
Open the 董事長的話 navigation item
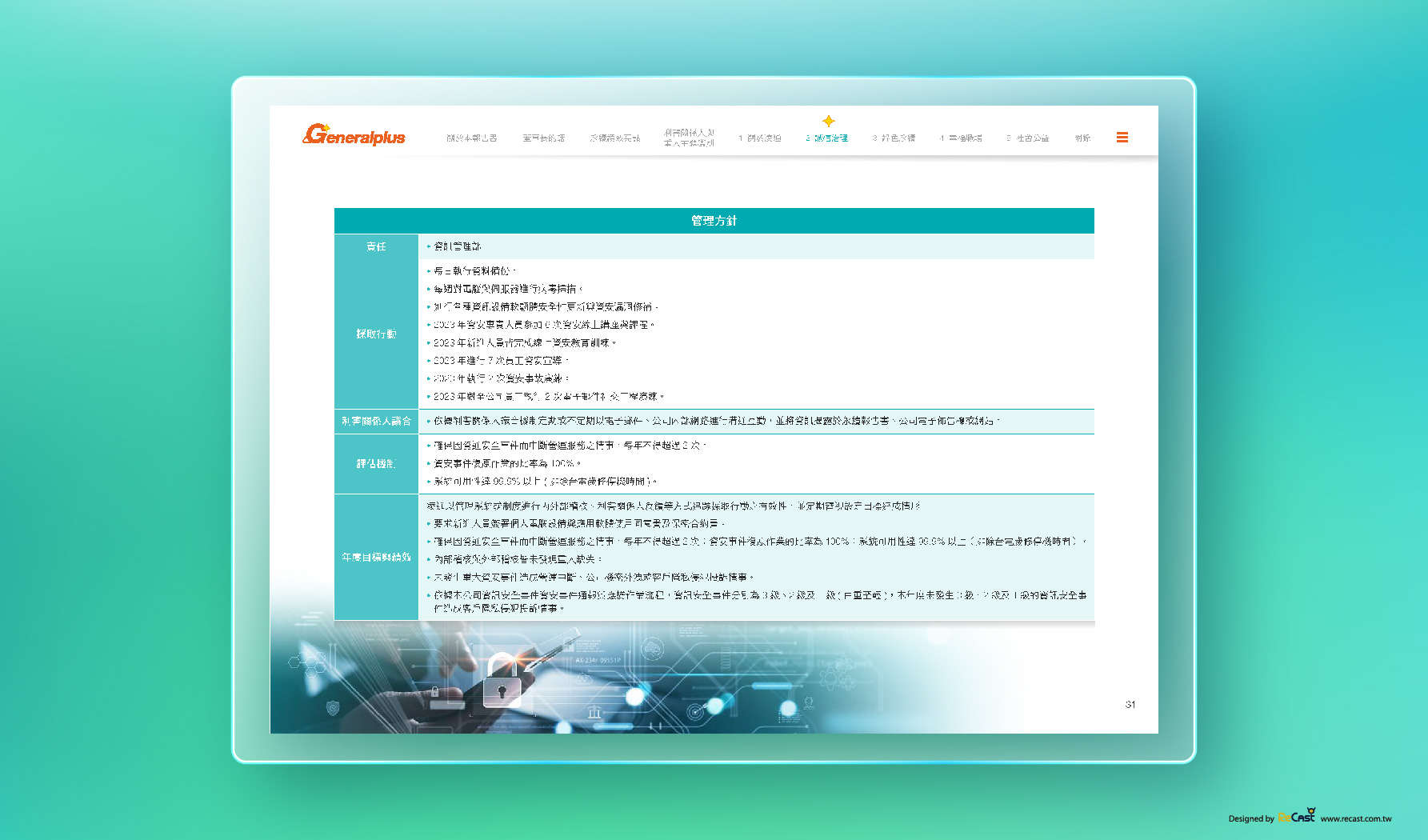coord(544,138)
